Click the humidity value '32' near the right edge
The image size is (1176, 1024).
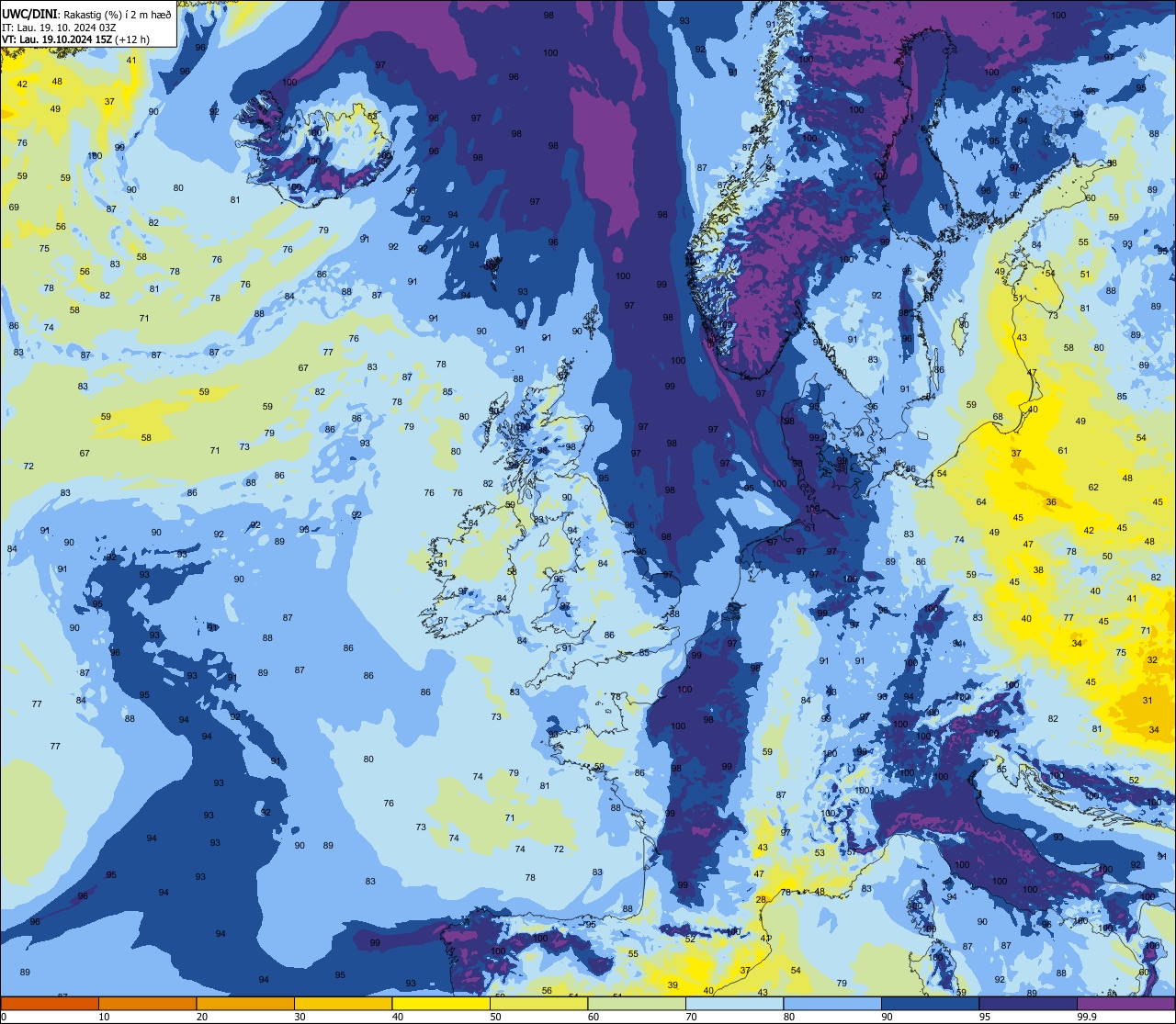[1152, 659]
